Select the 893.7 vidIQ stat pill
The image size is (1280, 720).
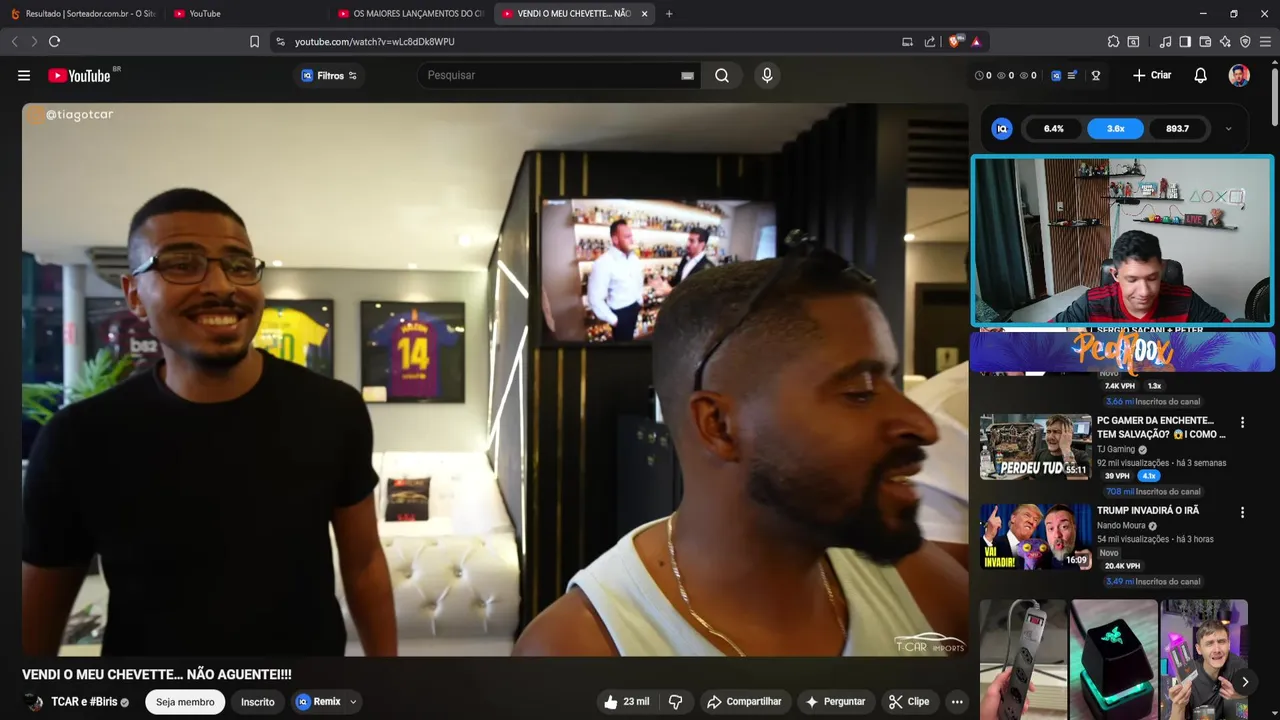click(1177, 128)
